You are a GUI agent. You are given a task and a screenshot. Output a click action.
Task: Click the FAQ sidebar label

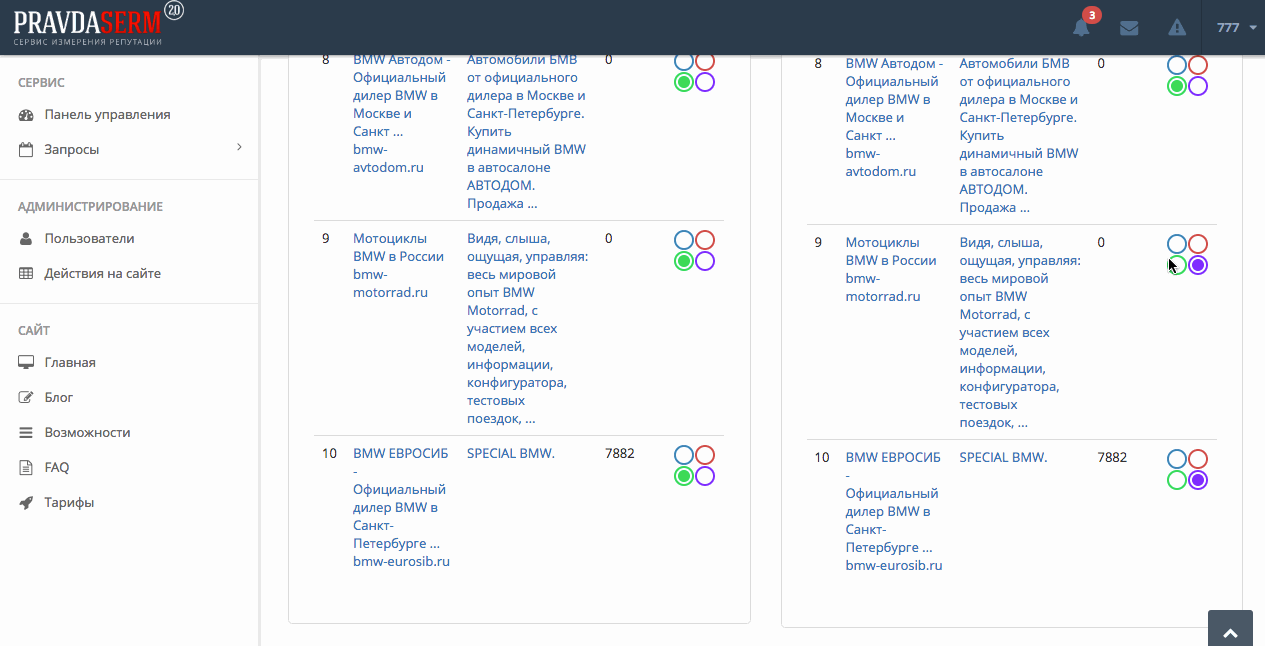(x=57, y=468)
